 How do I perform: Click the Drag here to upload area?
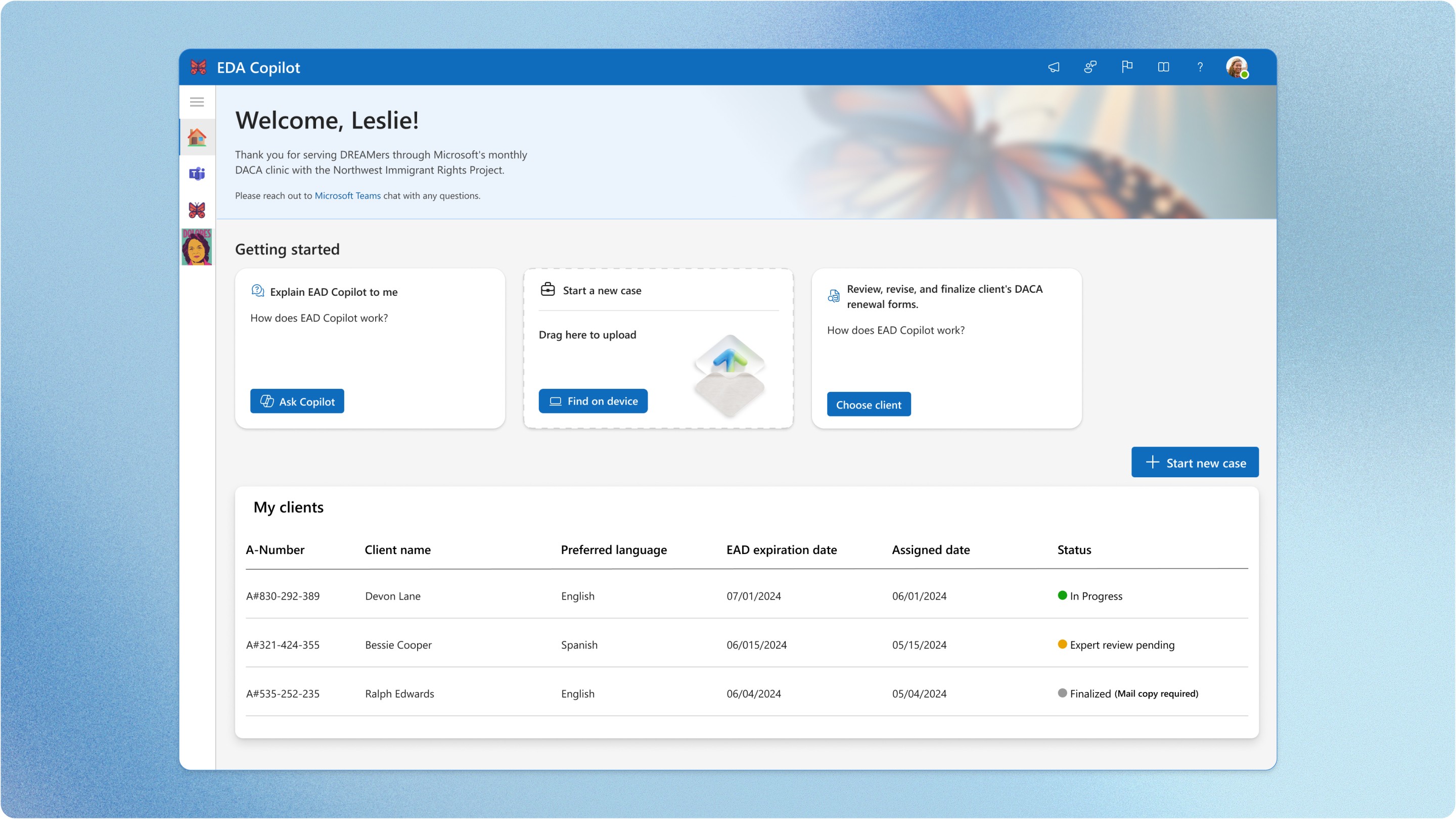(588, 335)
